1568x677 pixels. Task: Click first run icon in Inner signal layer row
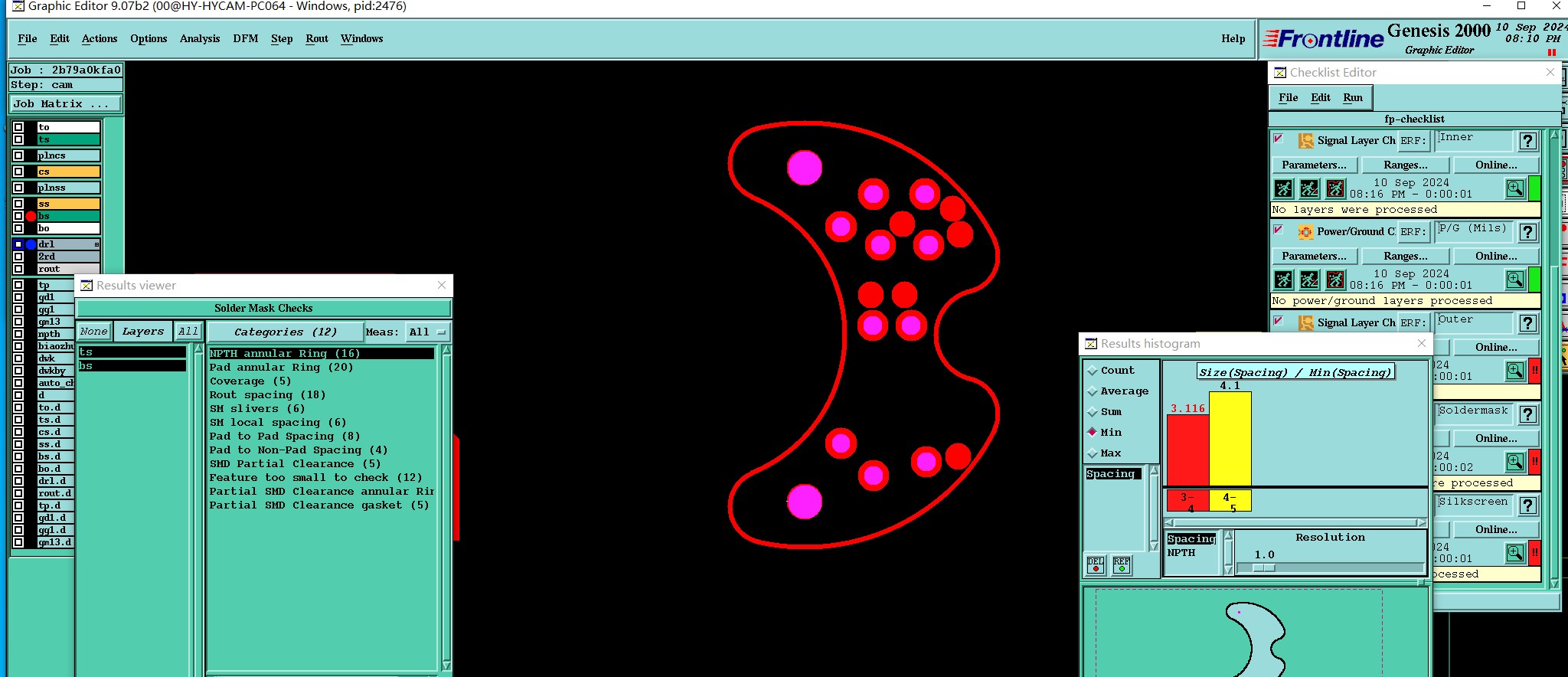[x=1284, y=188]
